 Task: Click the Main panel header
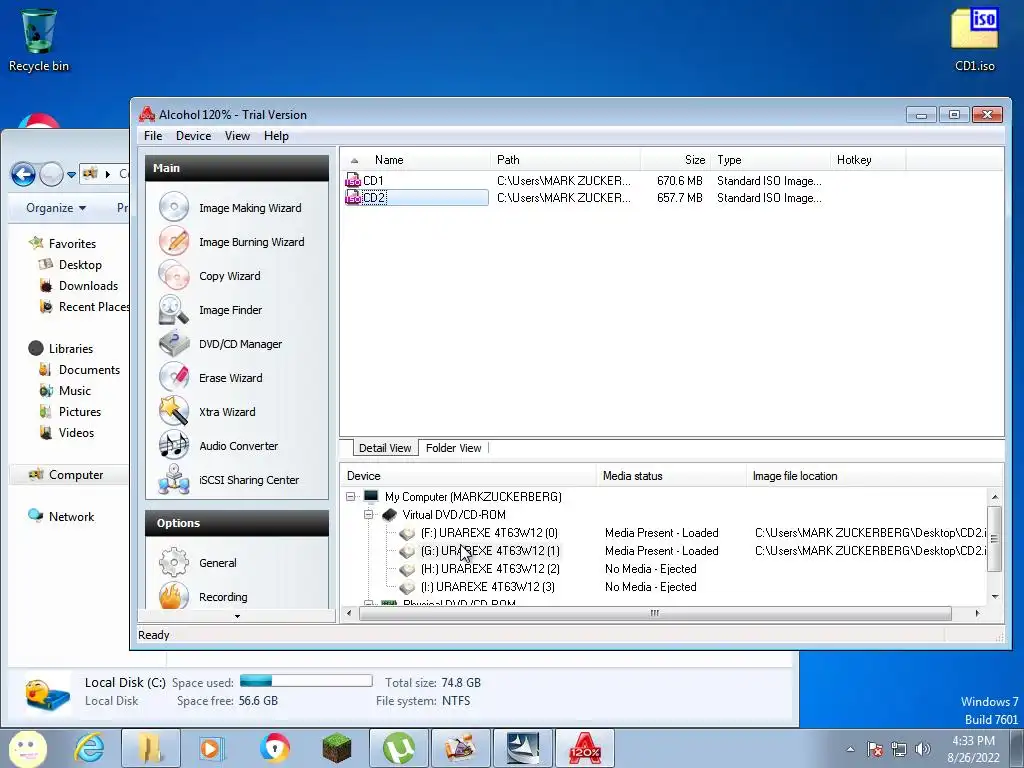(x=237, y=168)
